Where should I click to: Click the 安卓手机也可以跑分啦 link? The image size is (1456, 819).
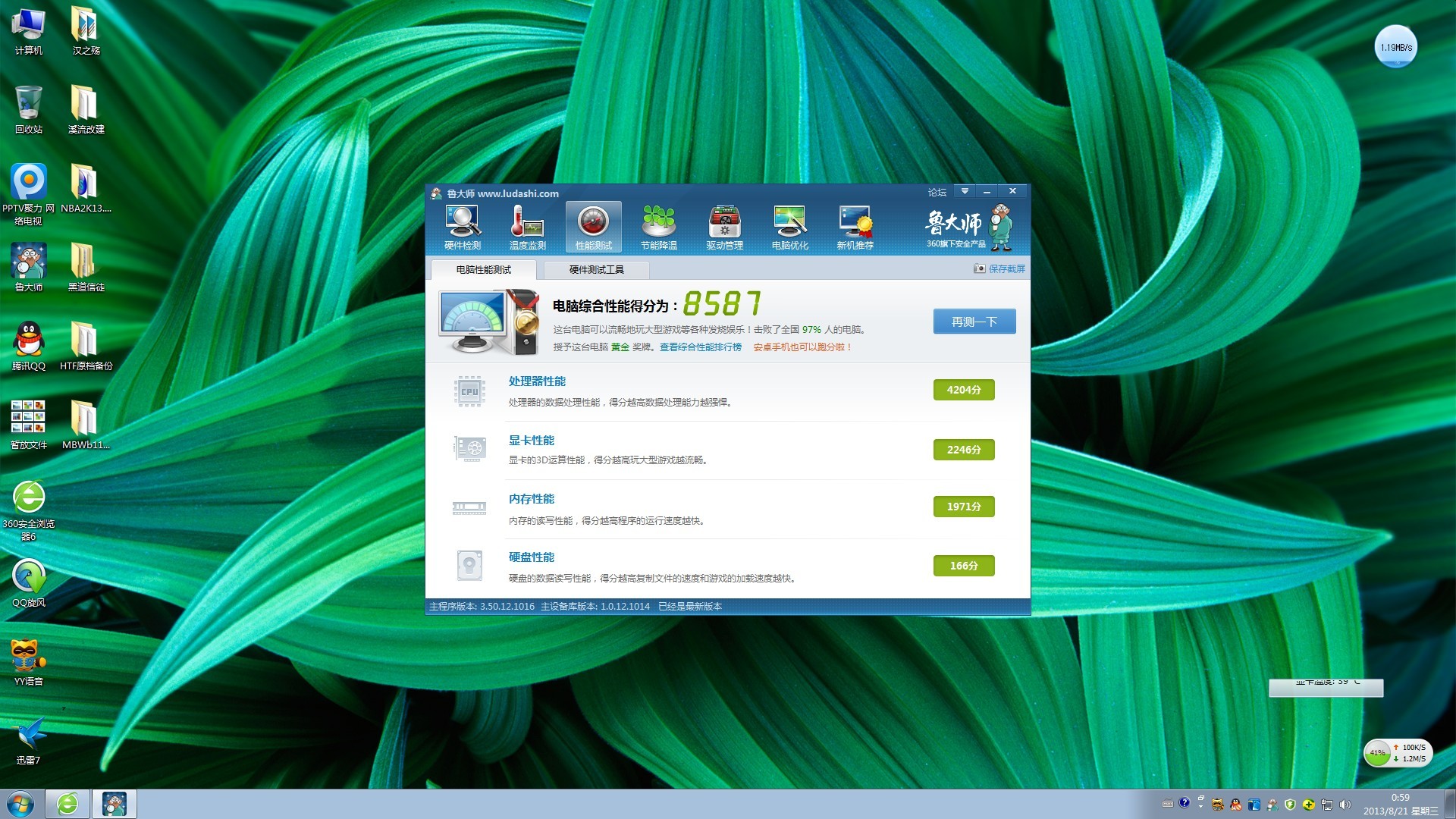(x=802, y=347)
